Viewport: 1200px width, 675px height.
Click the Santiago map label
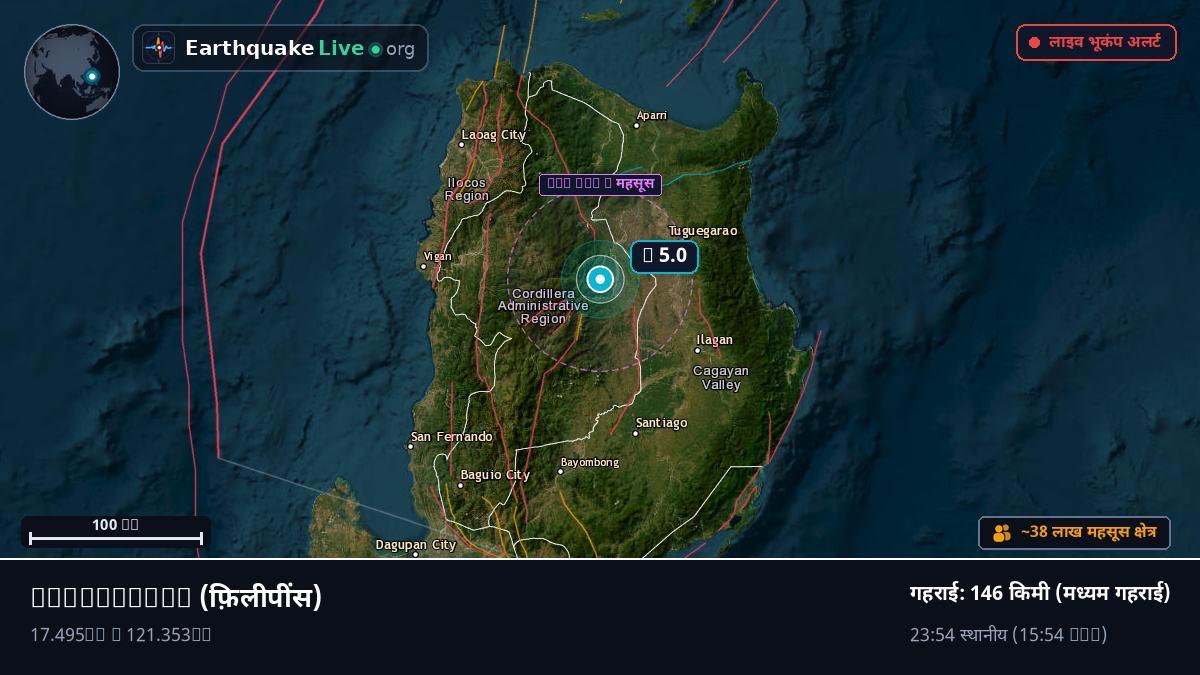(x=661, y=423)
